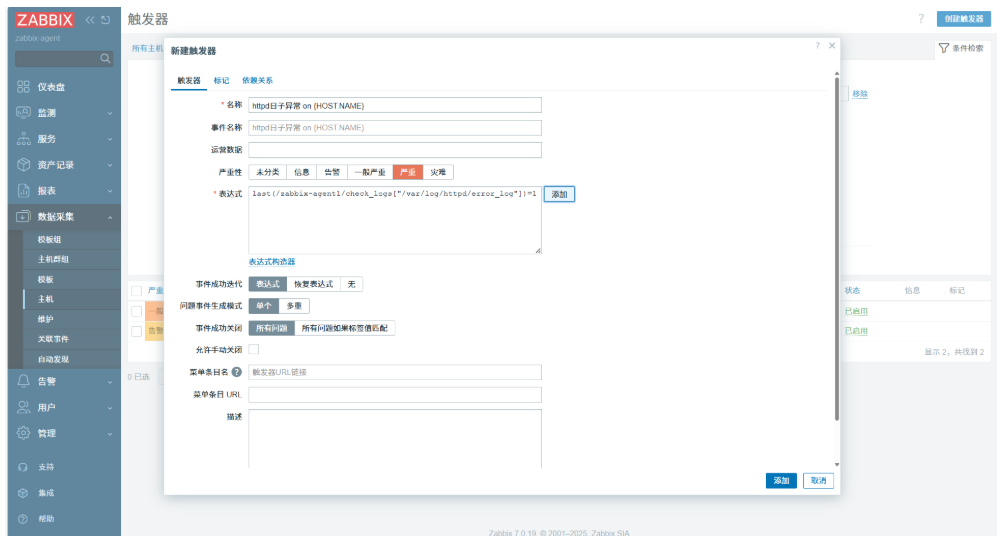This screenshot has height=536, width=997.
Task: Close the 新建触发器 dialog with X
Action: [832, 46]
